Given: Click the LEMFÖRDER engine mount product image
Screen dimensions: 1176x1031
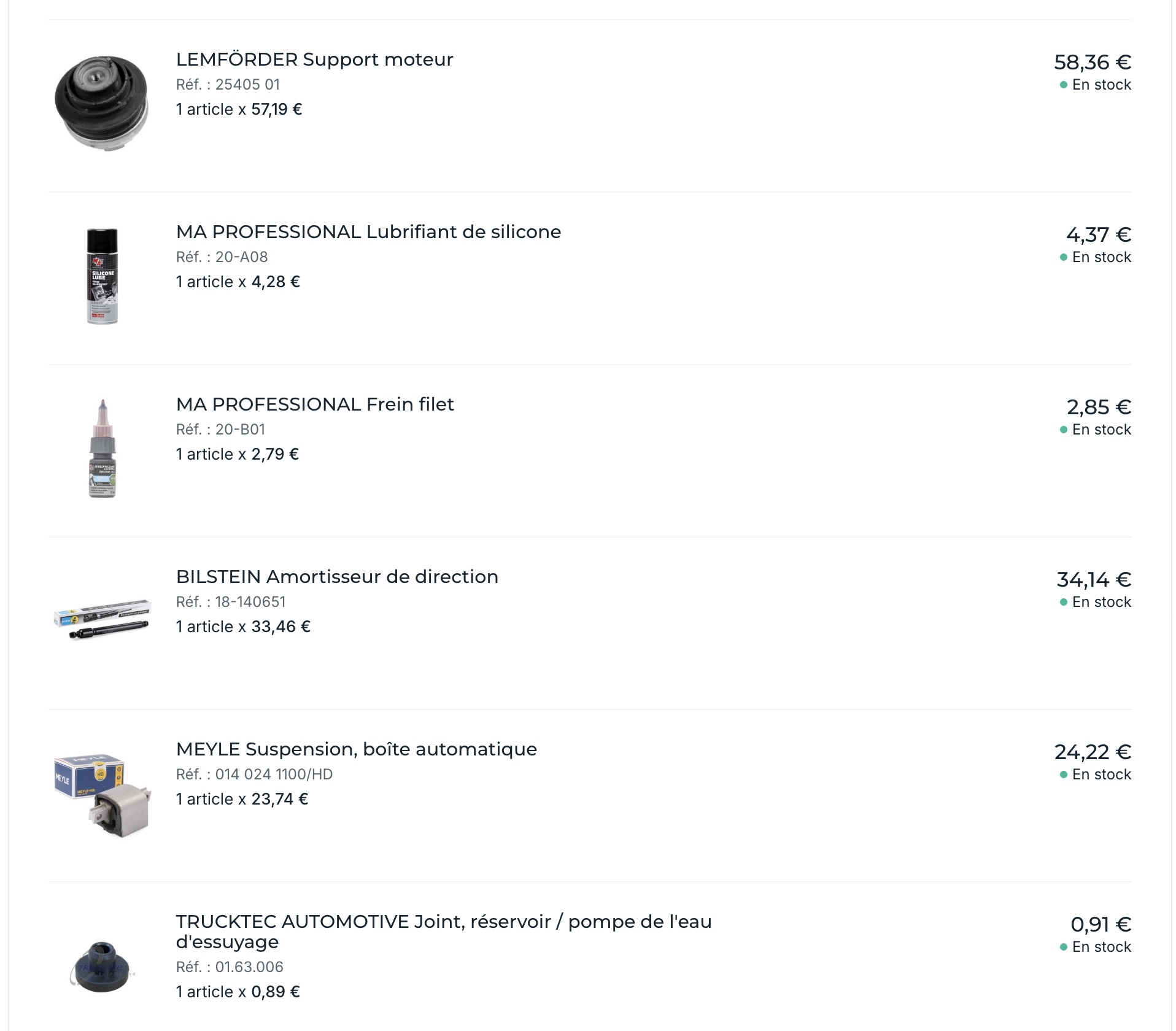Looking at the screenshot, I should pyautogui.click(x=102, y=102).
